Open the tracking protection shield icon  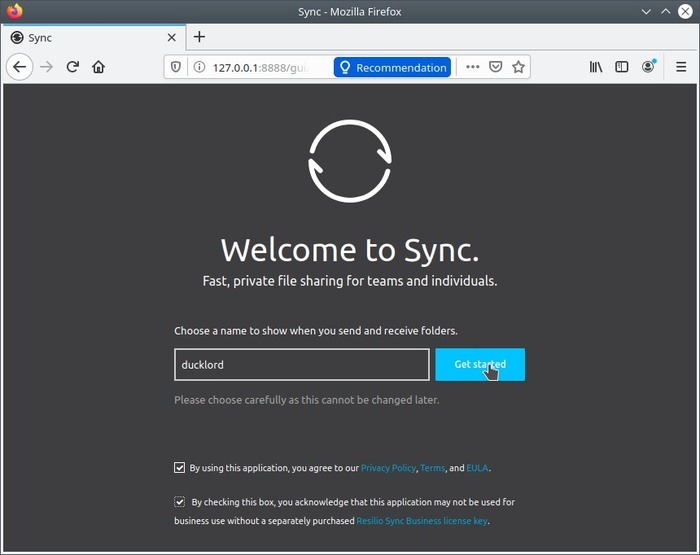(x=176, y=67)
